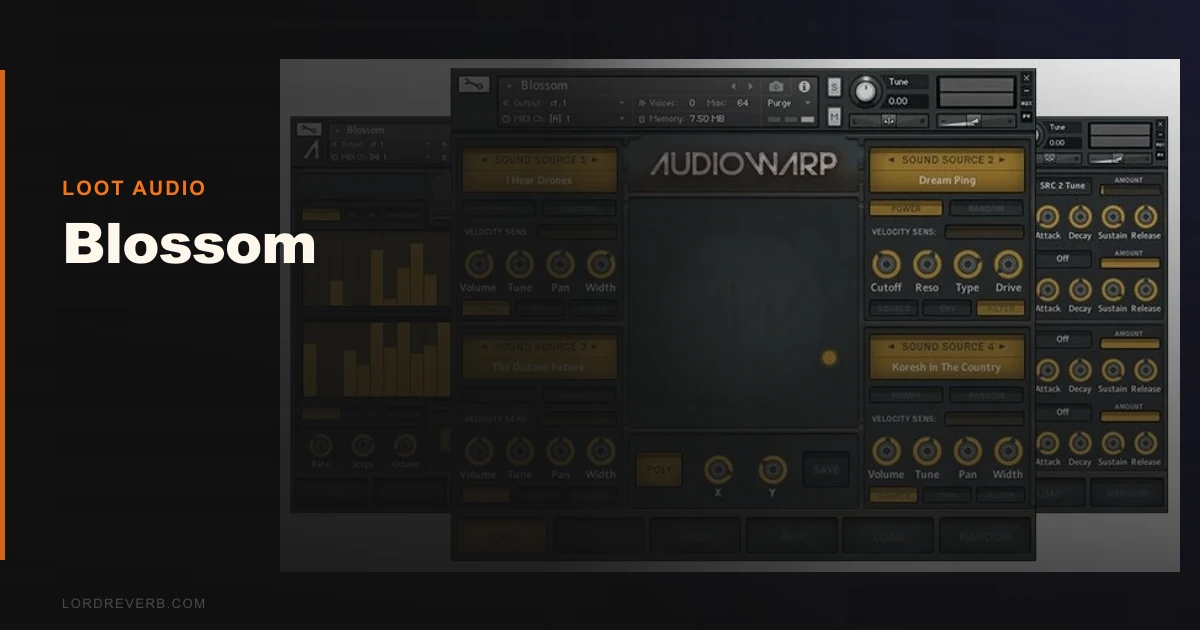
Task: Go to next instrument with right arrow
Action: [751, 87]
